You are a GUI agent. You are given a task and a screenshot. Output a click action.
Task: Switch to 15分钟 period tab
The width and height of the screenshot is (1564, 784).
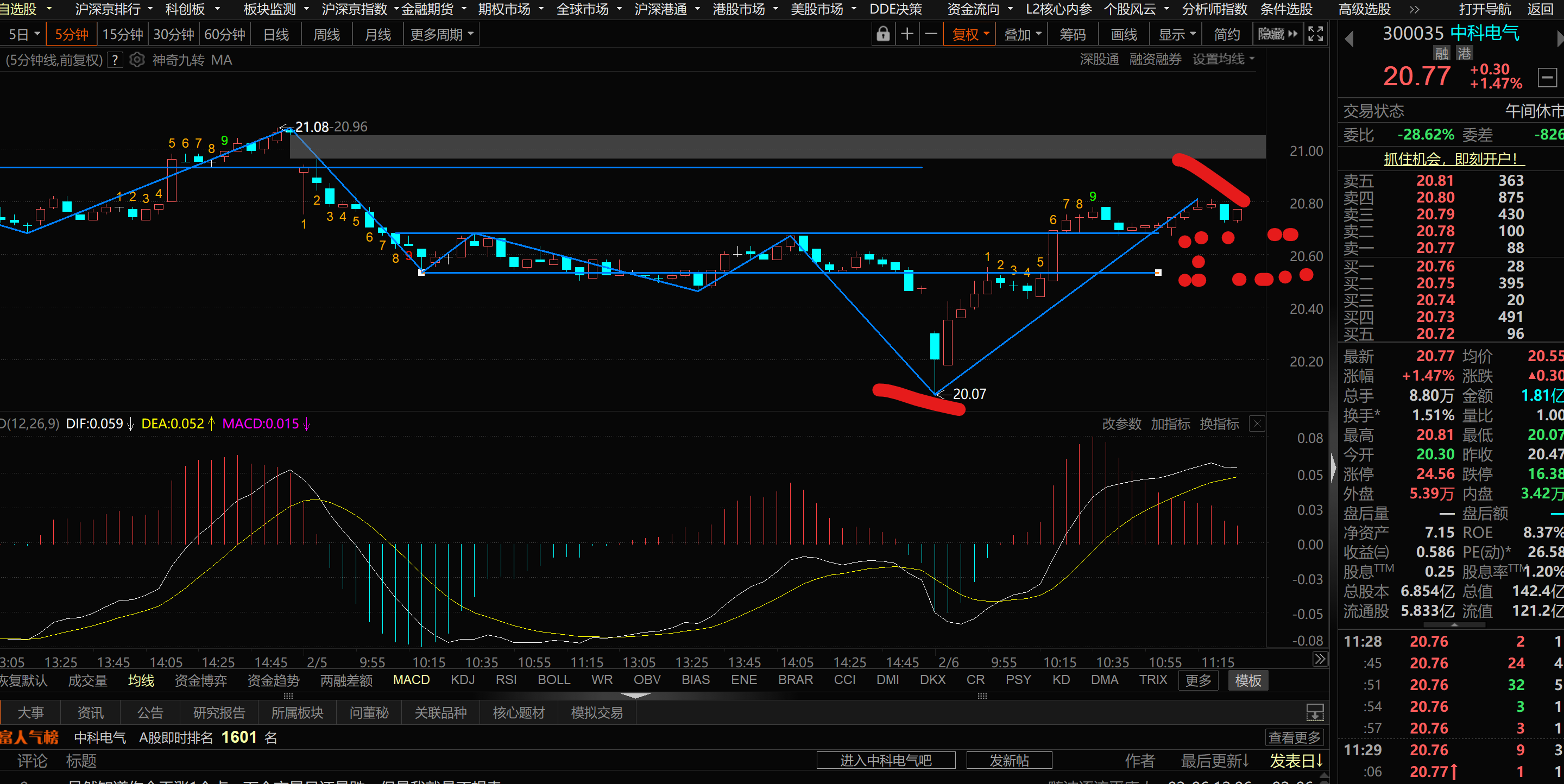[x=123, y=35]
